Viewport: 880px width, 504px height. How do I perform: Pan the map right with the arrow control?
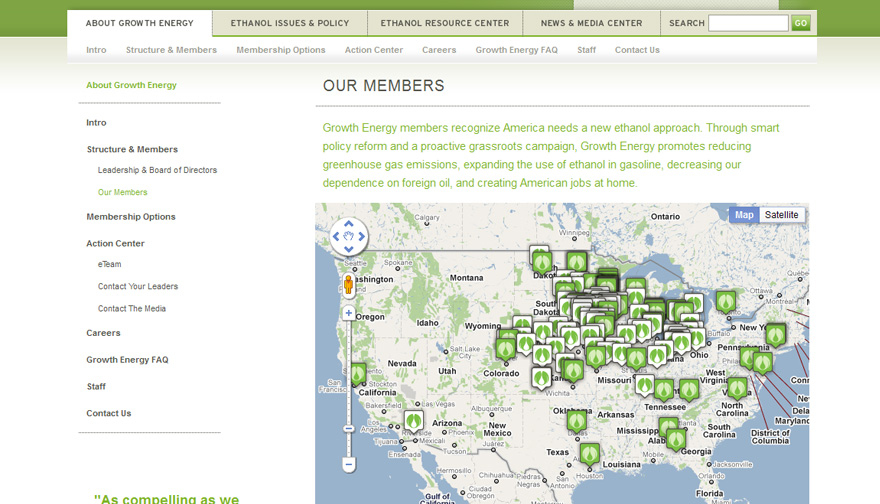click(361, 236)
